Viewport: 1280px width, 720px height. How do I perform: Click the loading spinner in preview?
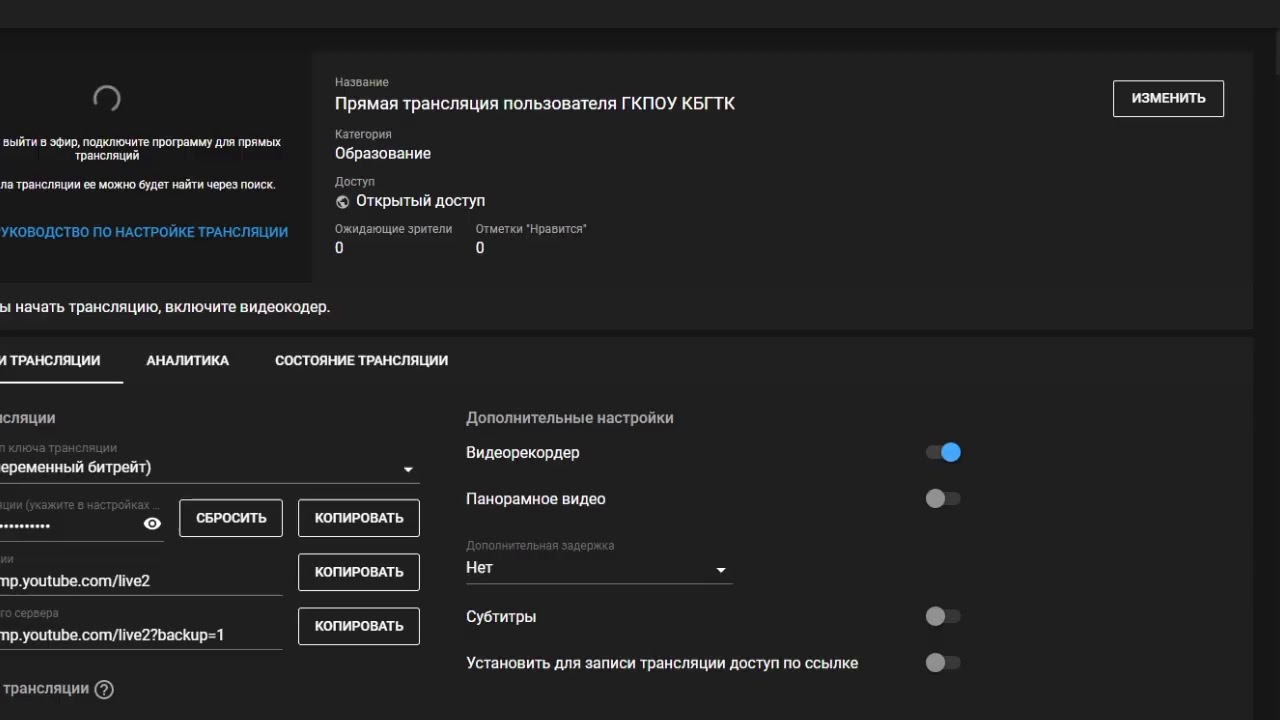coord(107,98)
